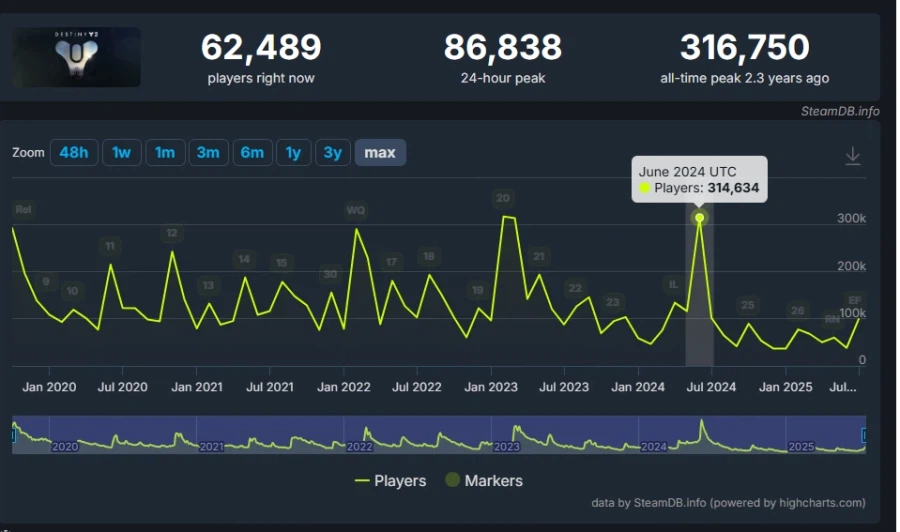This screenshot has width=900, height=532.
Task: Click the season '12' marker badge
Action: pyautogui.click(x=172, y=234)
